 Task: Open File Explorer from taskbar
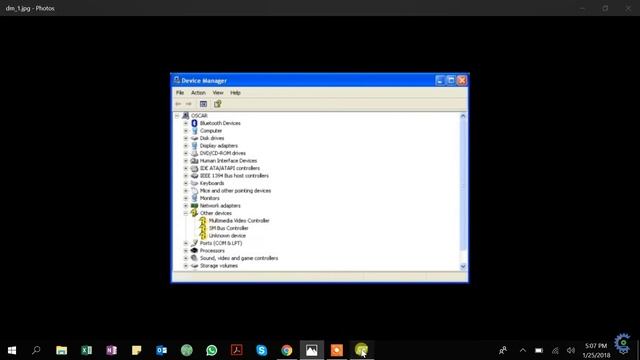(x=62, y=350)
